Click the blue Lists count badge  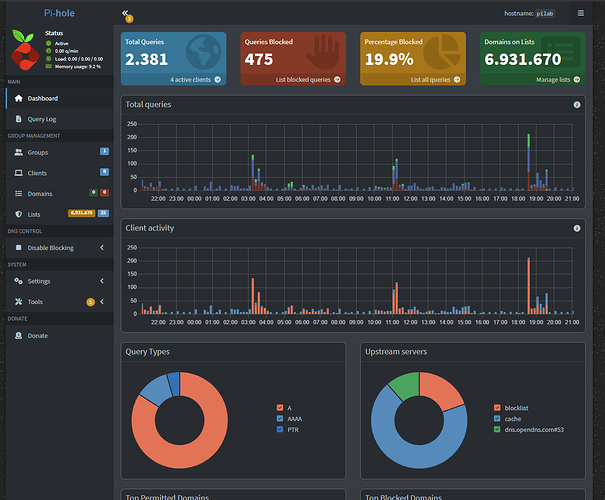(103, 213)
